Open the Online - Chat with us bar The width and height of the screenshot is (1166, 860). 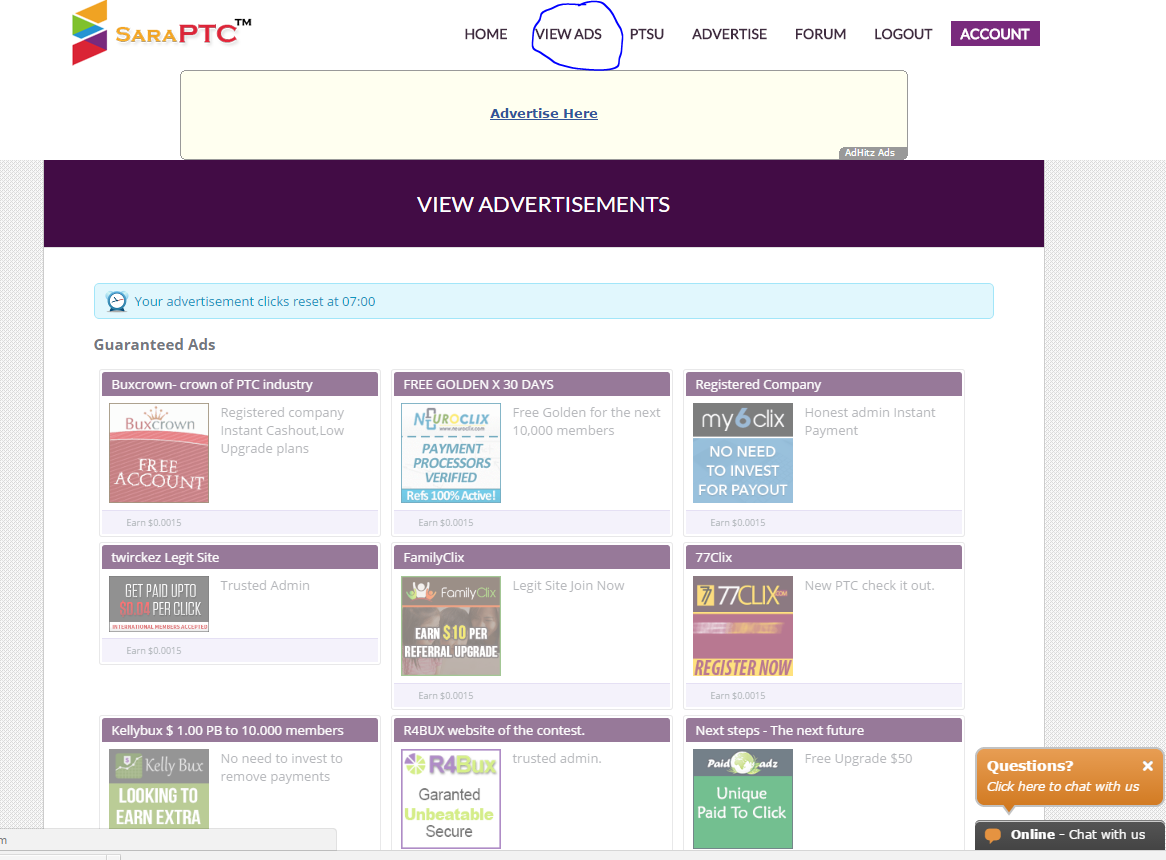click(x=1069, y=835)
